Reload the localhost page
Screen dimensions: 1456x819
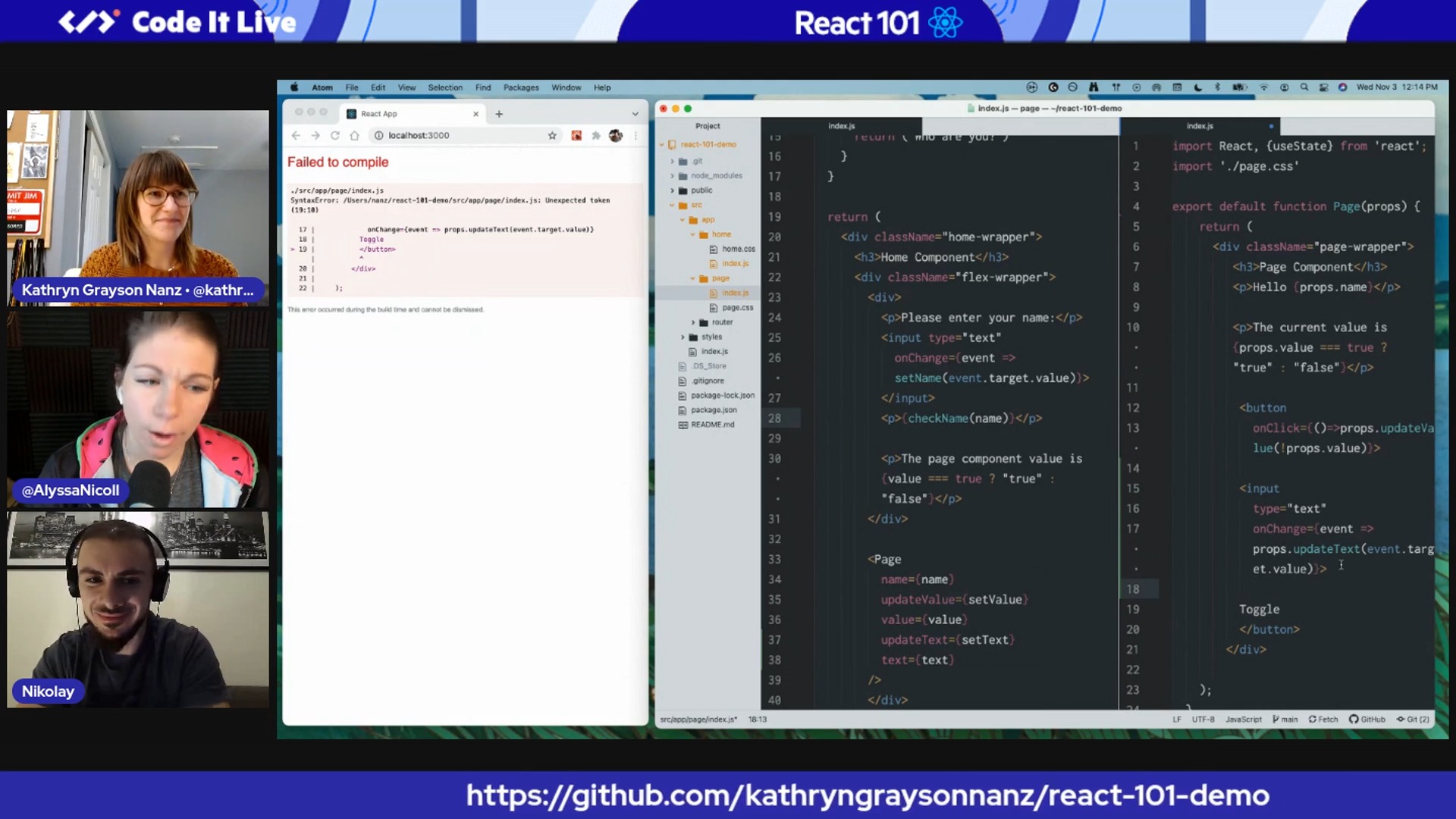(x=334, y=135)
